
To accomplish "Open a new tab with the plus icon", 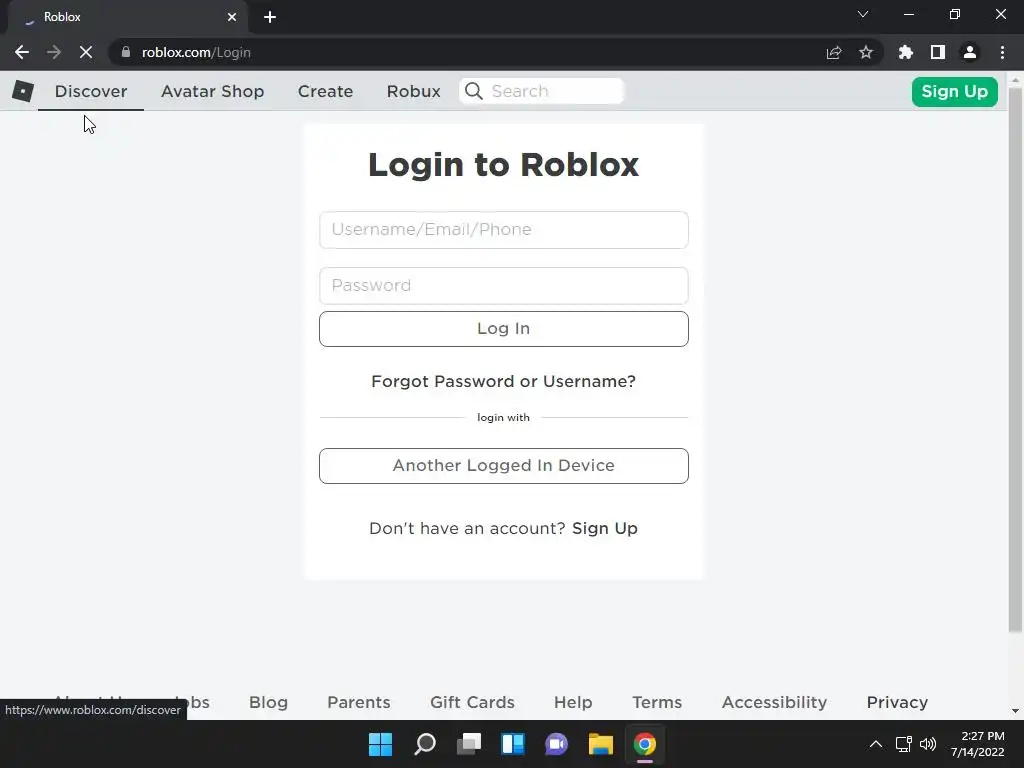I will click(270, 17).
